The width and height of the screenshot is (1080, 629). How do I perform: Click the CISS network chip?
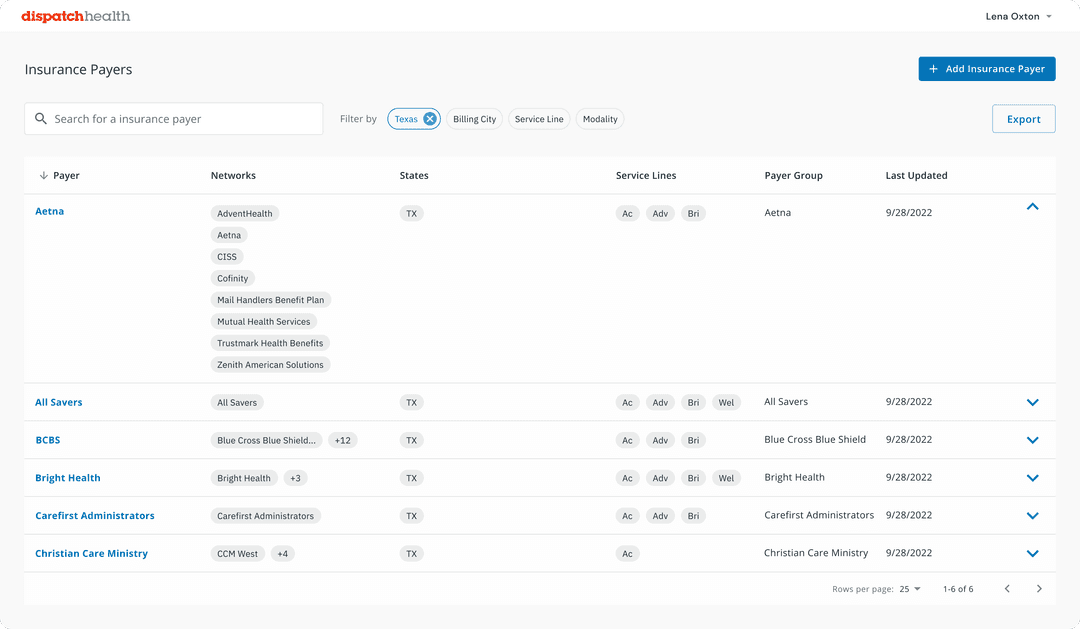click(227, 257)
